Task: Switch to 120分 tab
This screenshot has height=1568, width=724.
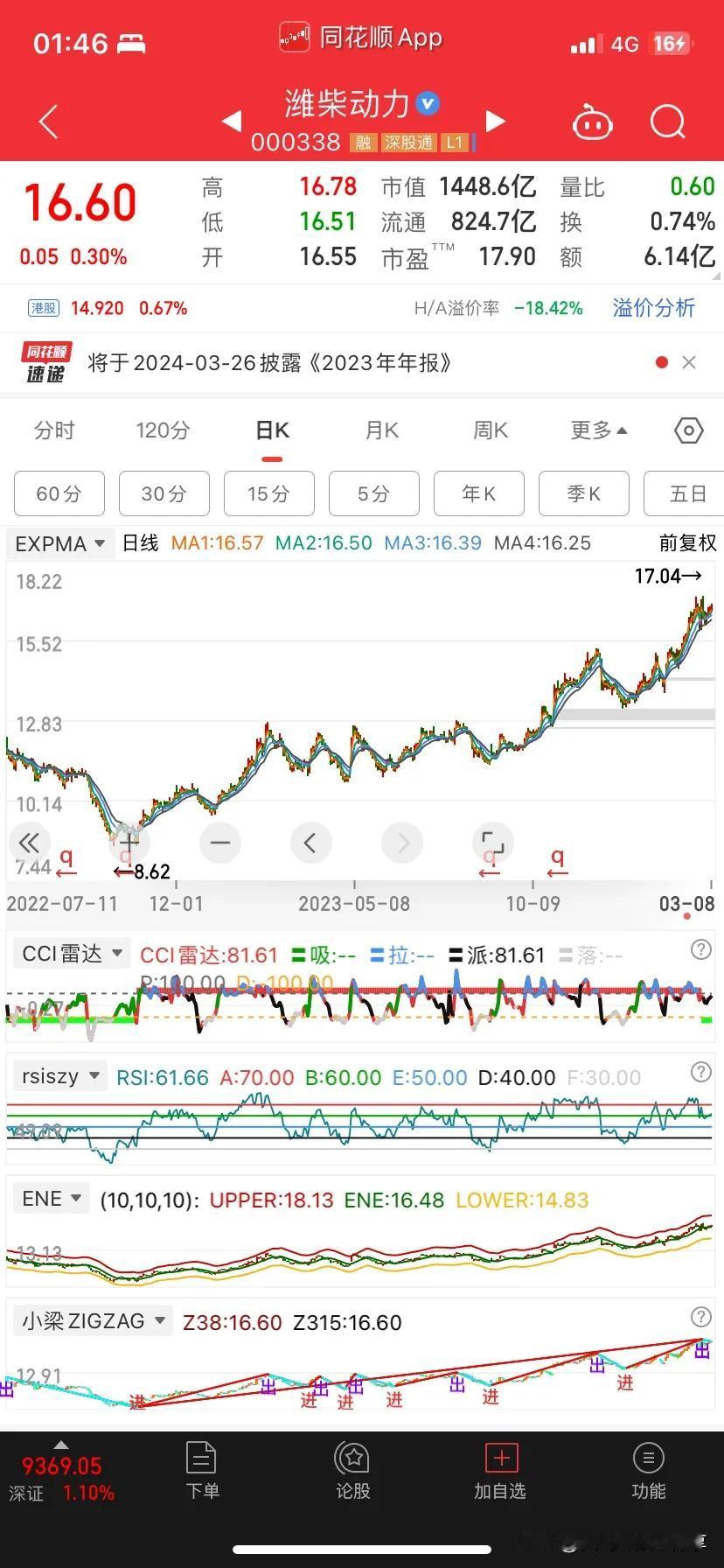Action: point(163,430)
